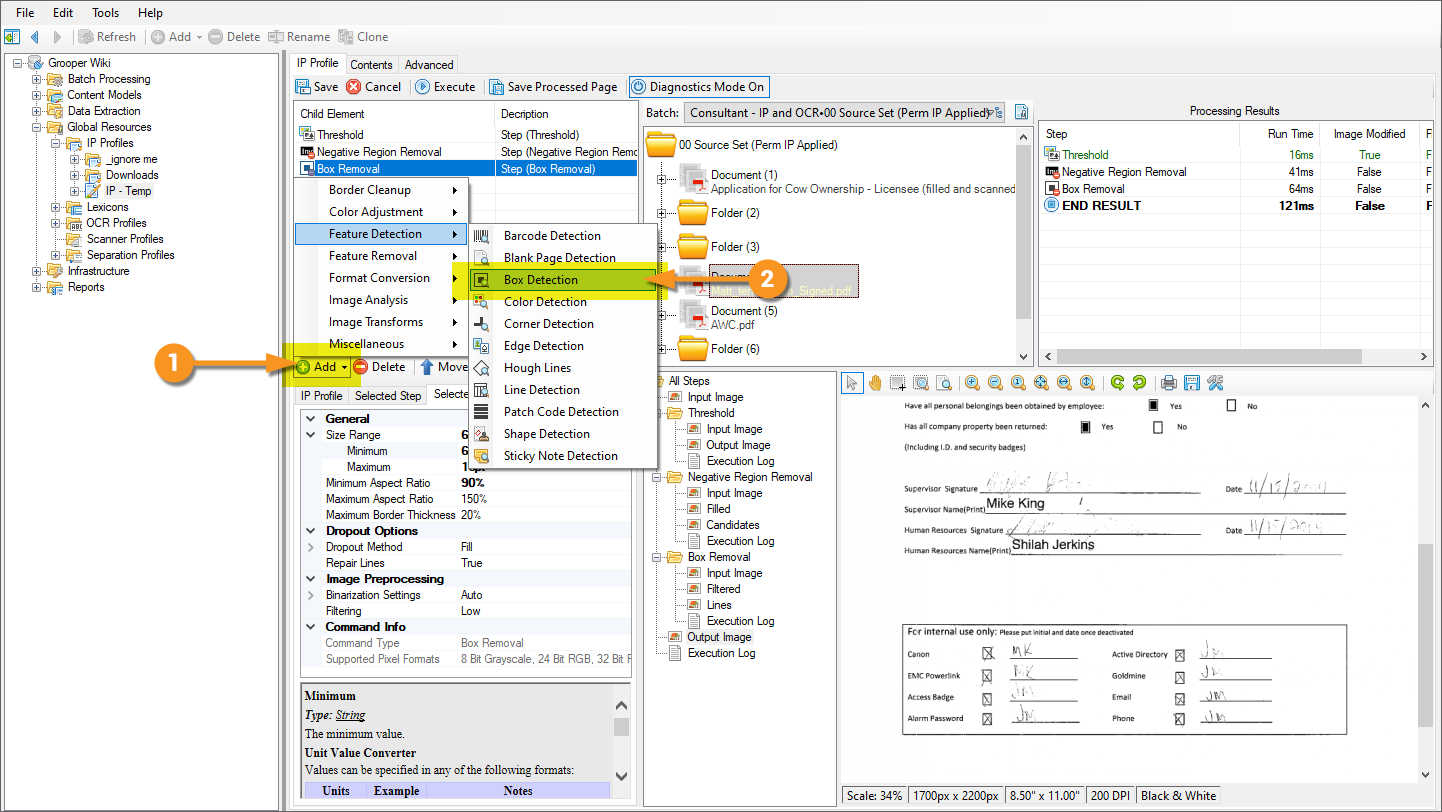The image size is (1442, 812).
Task: Toggle Diagnostics Mode On button
Action: pos(698,87)
